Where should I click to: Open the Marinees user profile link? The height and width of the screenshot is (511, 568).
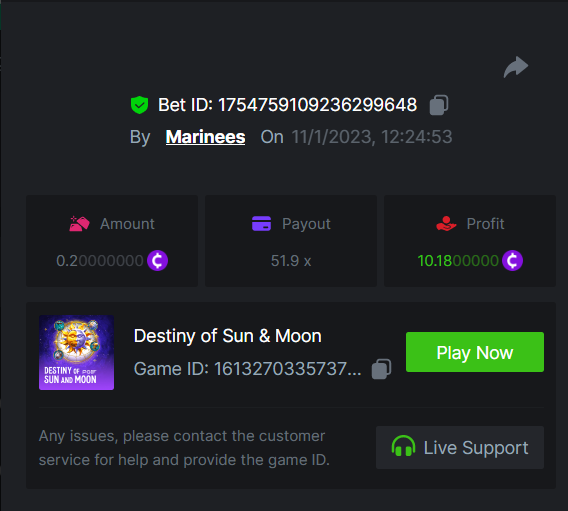pos(205,137)
